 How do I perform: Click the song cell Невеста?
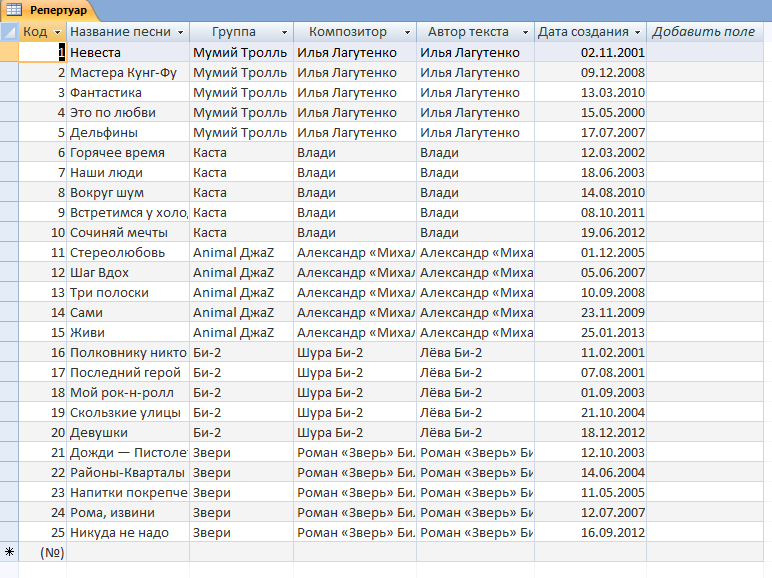point(128,52)
